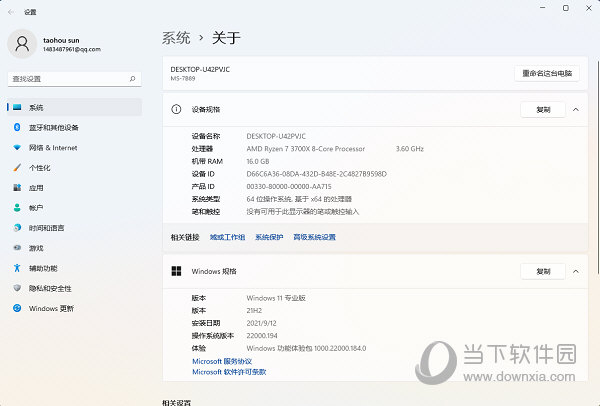Click the Windows Update refresh icon

[x=17, y=308]
